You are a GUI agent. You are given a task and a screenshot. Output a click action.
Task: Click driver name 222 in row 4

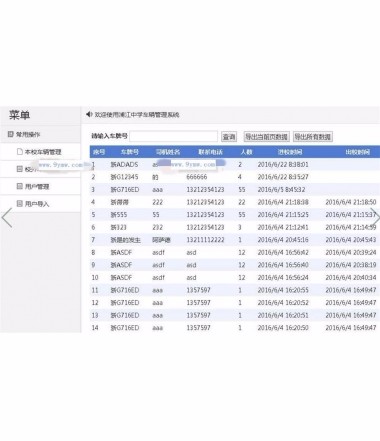tap(158, 202)
